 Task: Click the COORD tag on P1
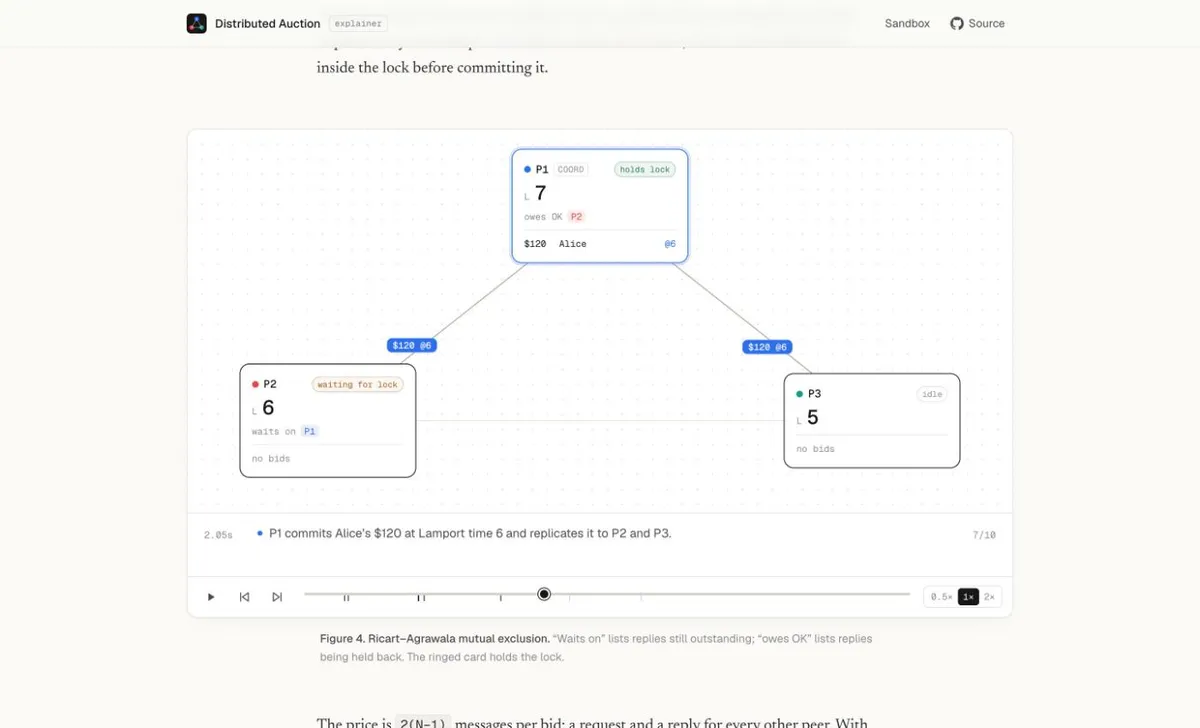point(571,170)
